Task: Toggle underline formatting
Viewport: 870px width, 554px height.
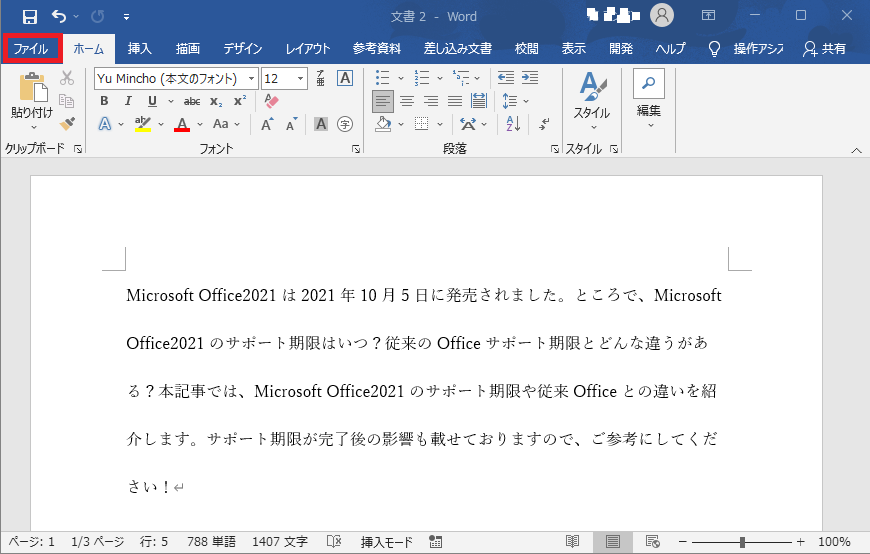Action: pos(152,101)
